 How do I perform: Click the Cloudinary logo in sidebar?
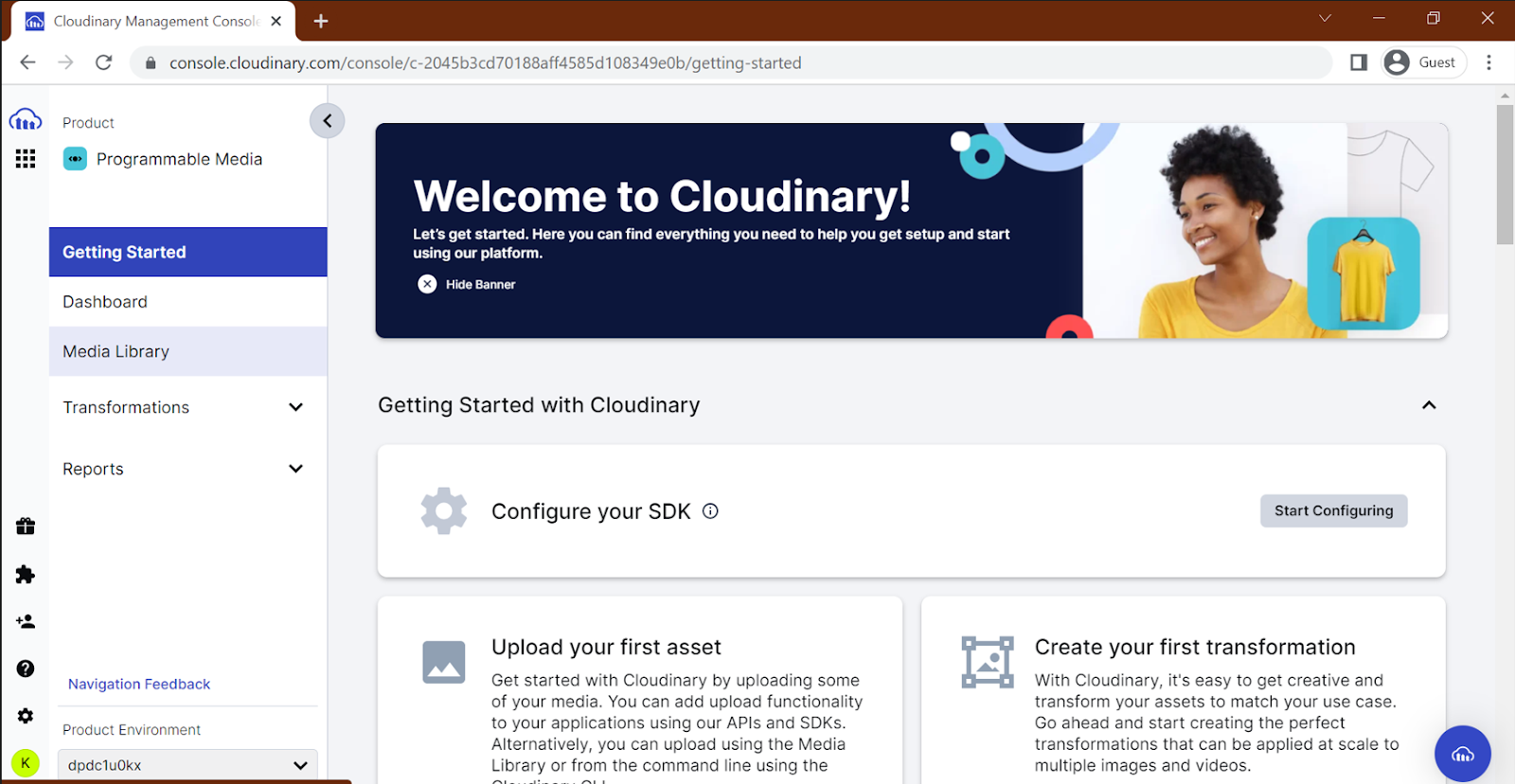tap(26, 120)
